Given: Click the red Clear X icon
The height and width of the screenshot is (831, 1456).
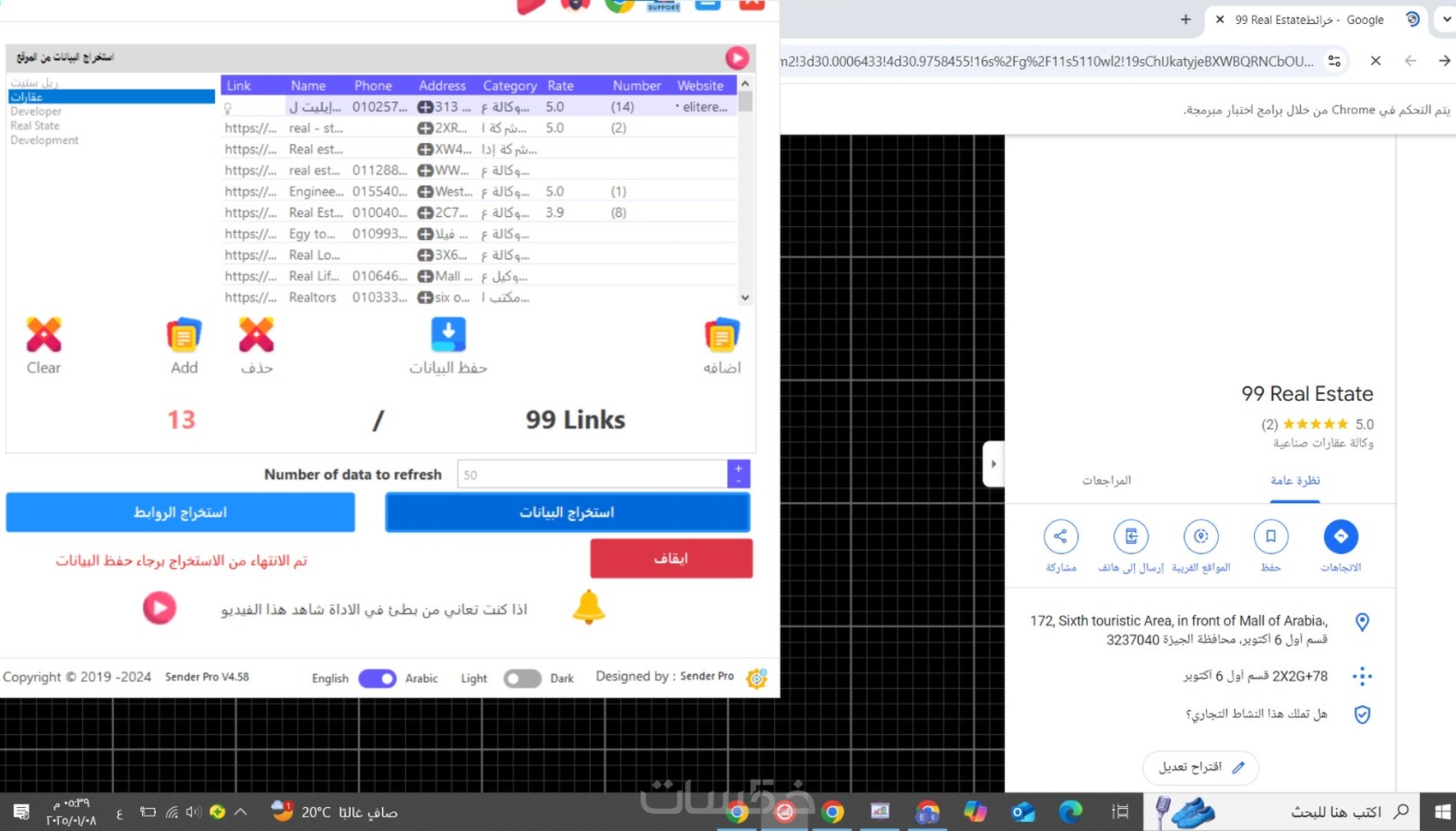Looking at the screenshot, I should coord(44,335).
